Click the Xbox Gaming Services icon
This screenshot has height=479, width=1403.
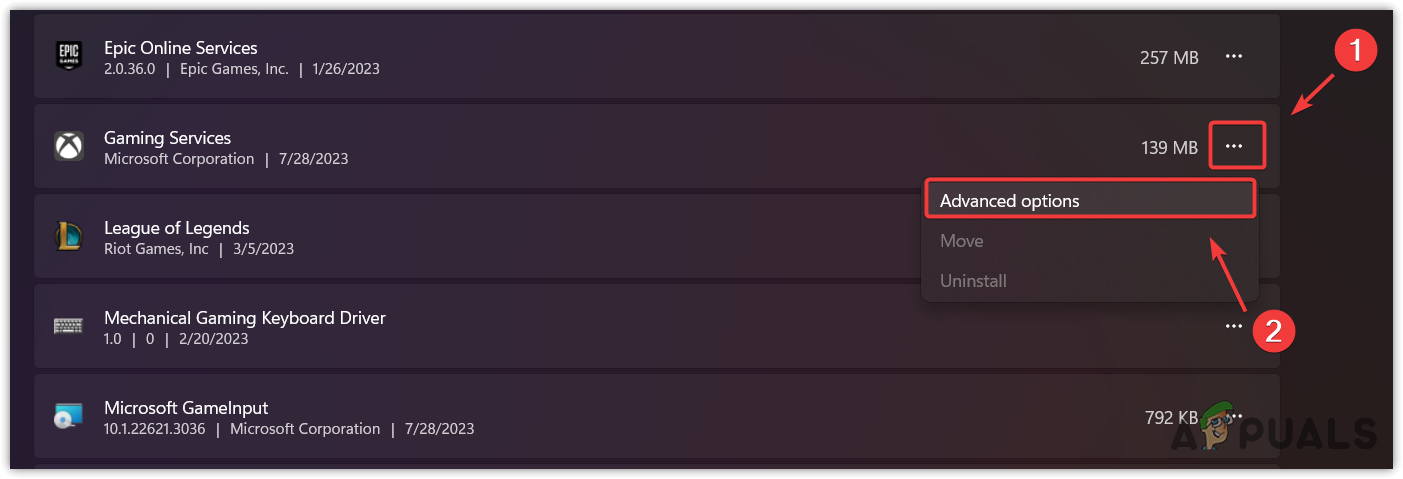pyautogui.click(x=69, y=147)
